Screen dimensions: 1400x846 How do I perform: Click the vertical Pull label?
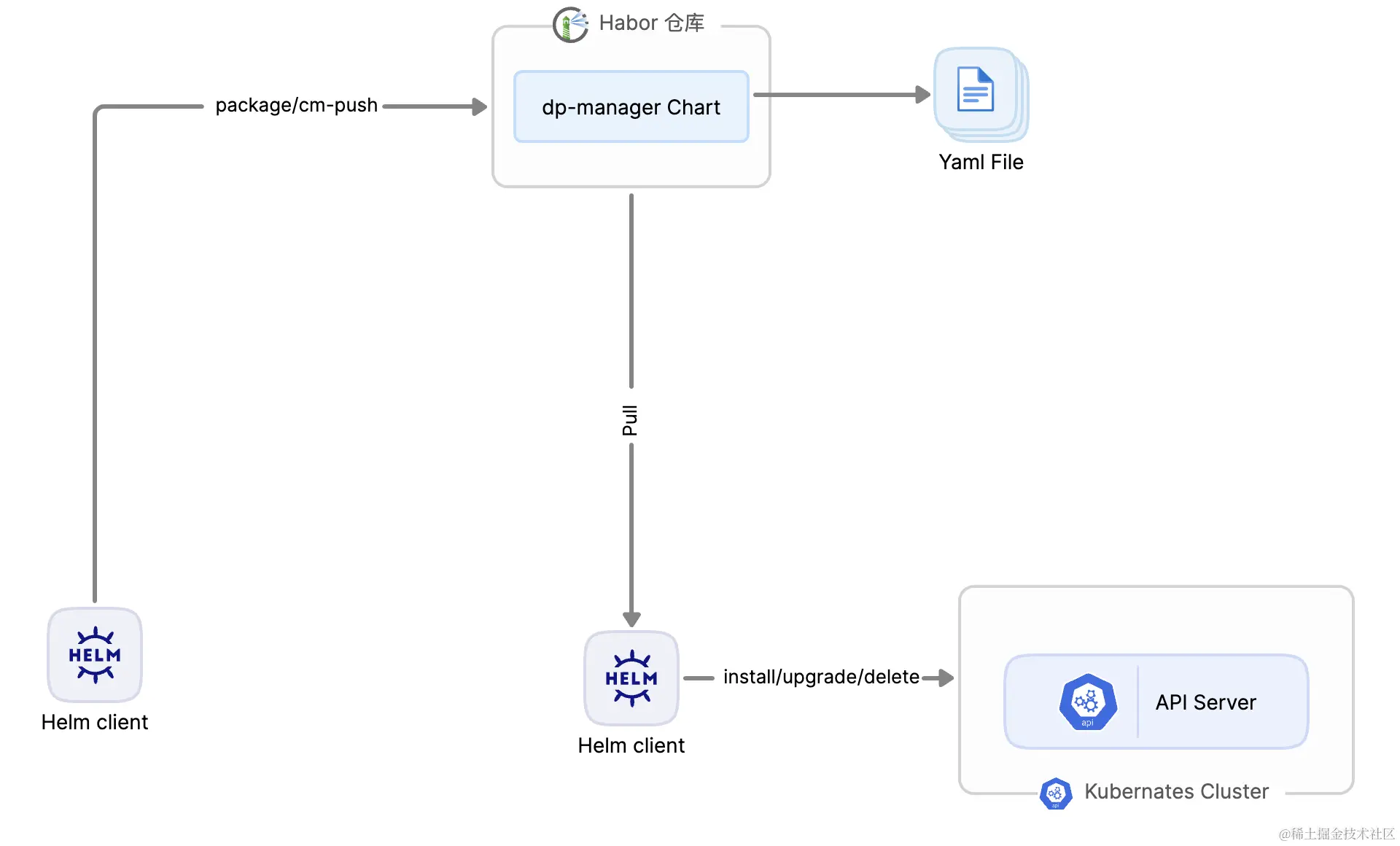(630, 420)
